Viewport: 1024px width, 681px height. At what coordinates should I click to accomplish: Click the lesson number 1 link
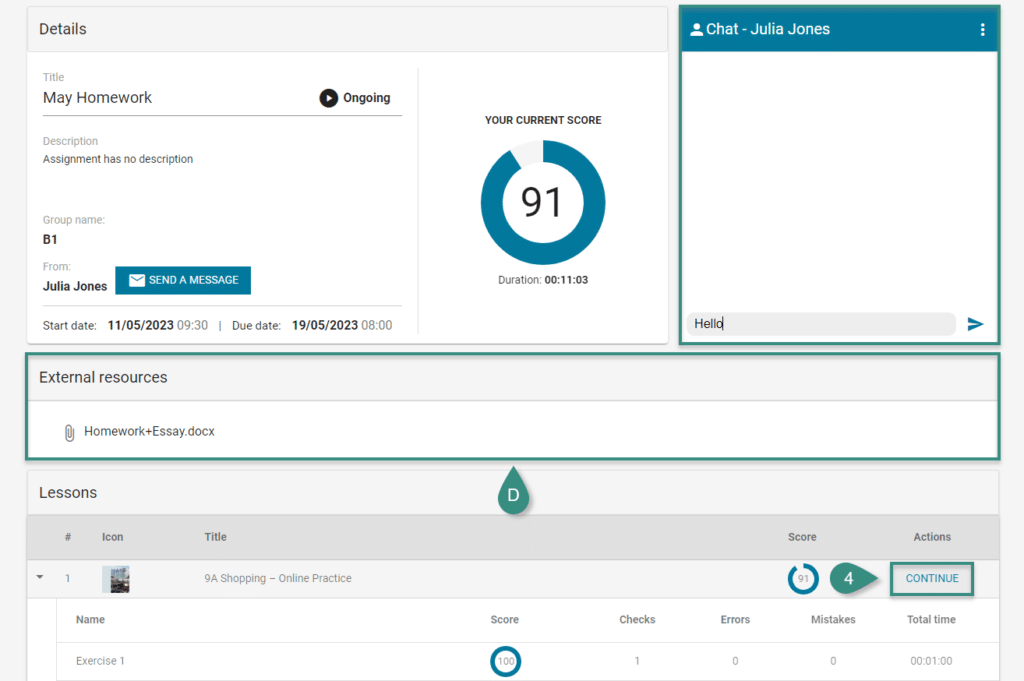(68, 579)
